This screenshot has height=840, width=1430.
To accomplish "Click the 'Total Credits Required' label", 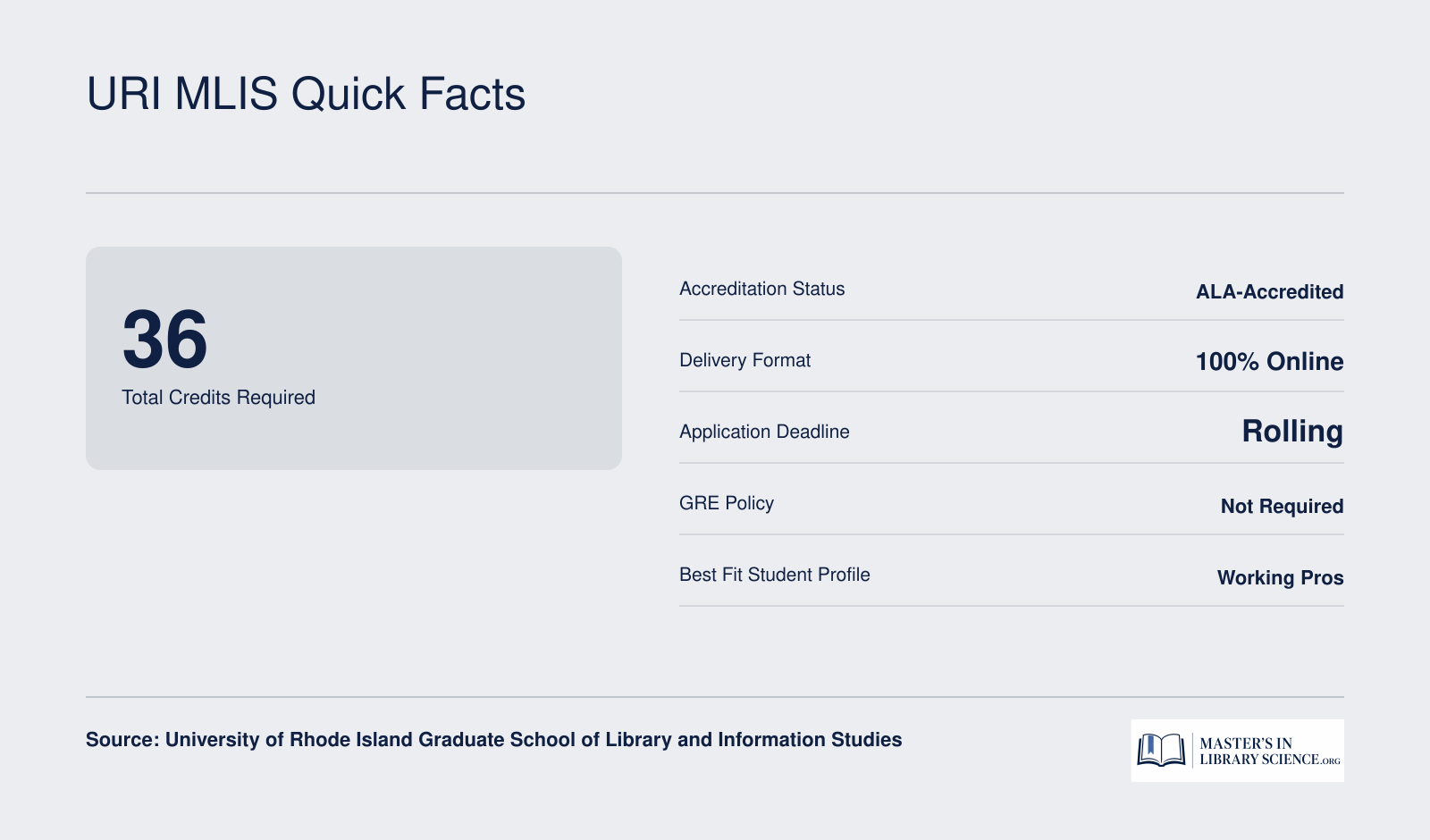I will [218, 398].
